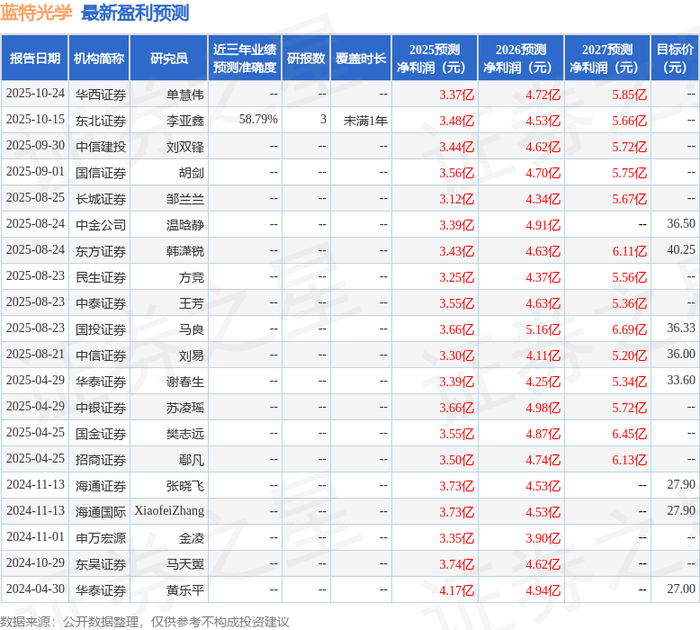Select the 东北证券 institution cell
Screen dimensions: 700x630
[x=100, y=121]
